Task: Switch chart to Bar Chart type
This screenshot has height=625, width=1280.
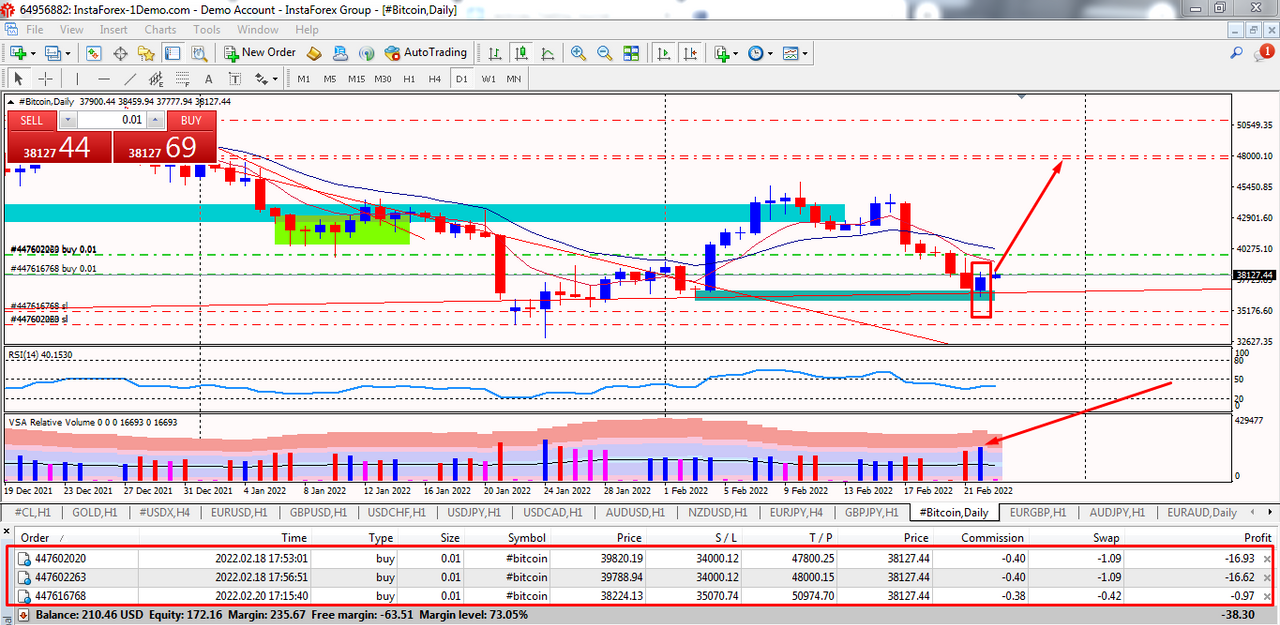Action: pyautogui.click(x=495, y=53)
